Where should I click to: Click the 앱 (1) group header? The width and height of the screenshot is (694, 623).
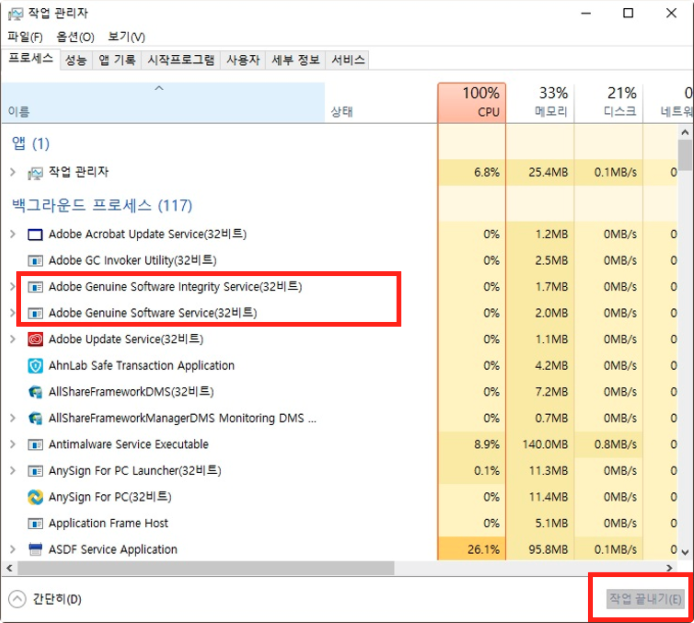click(31, 143)
